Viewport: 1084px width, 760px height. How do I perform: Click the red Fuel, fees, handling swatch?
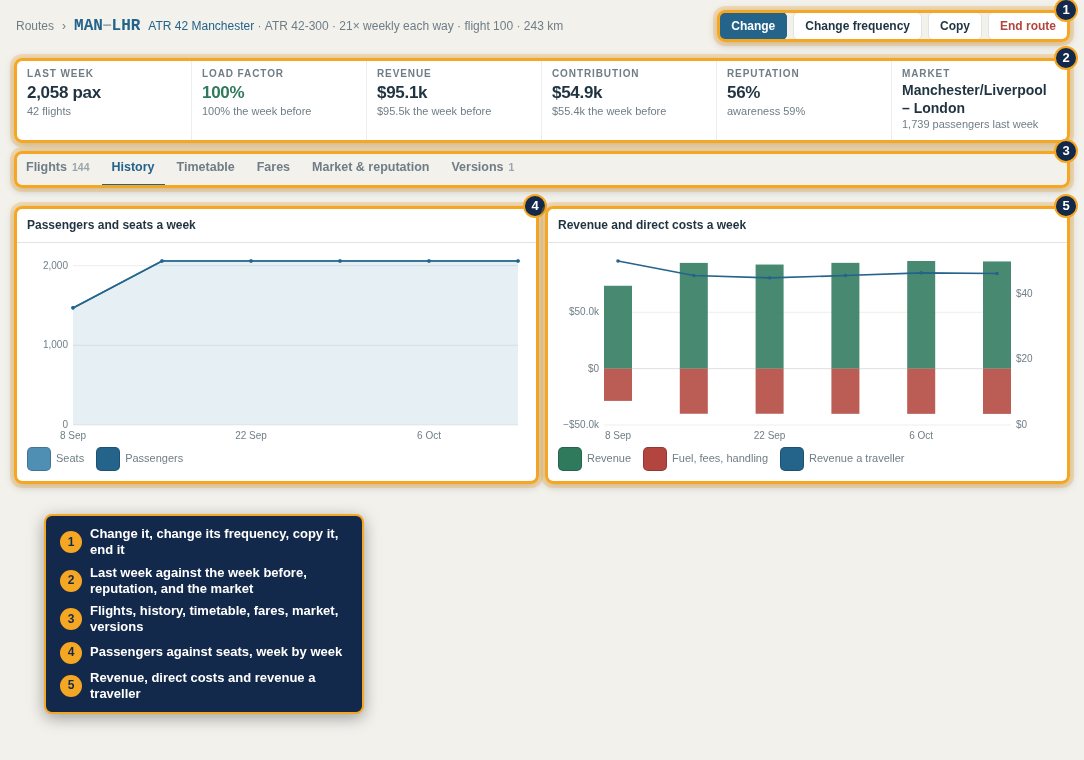click(x=655, y=458)
